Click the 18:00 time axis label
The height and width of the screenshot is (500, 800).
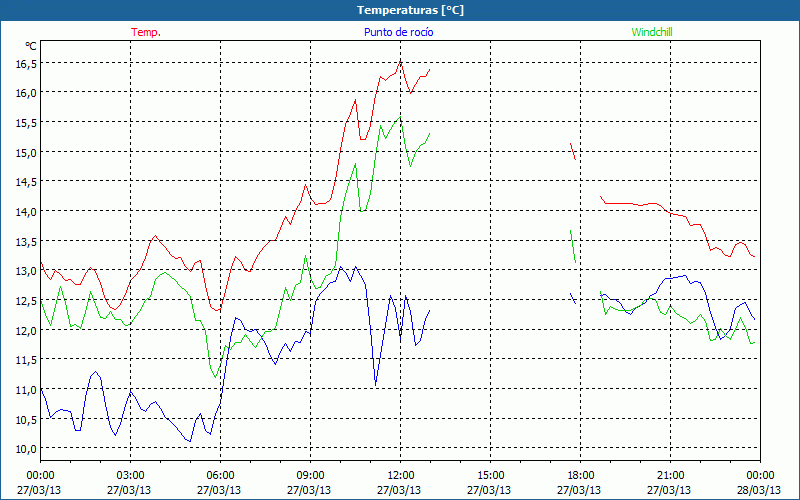point(581,476)
